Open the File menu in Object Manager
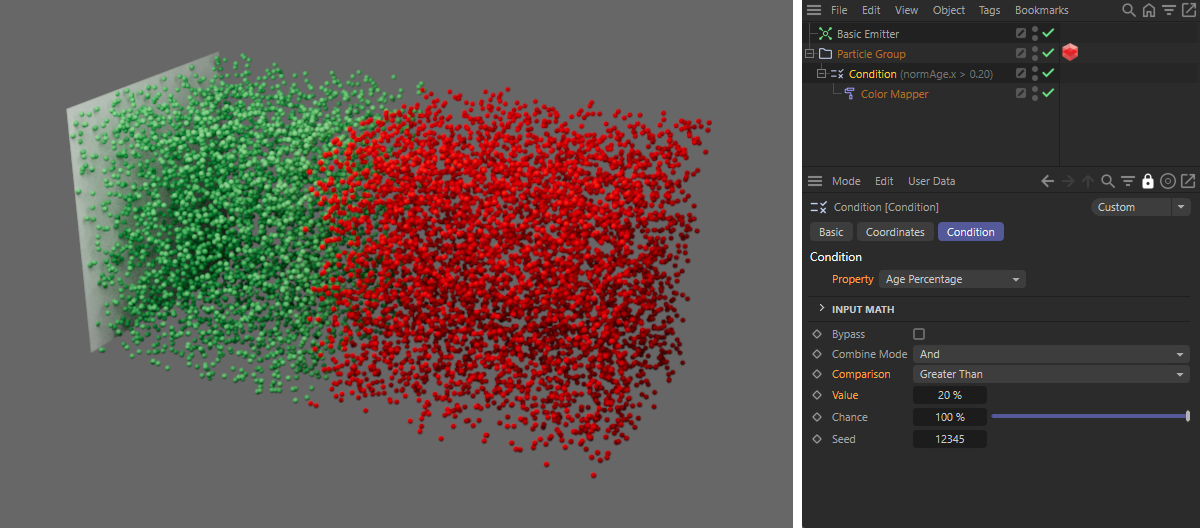Image resolution: width=1200 pixels, height=528 pixels. click(839, 10)
